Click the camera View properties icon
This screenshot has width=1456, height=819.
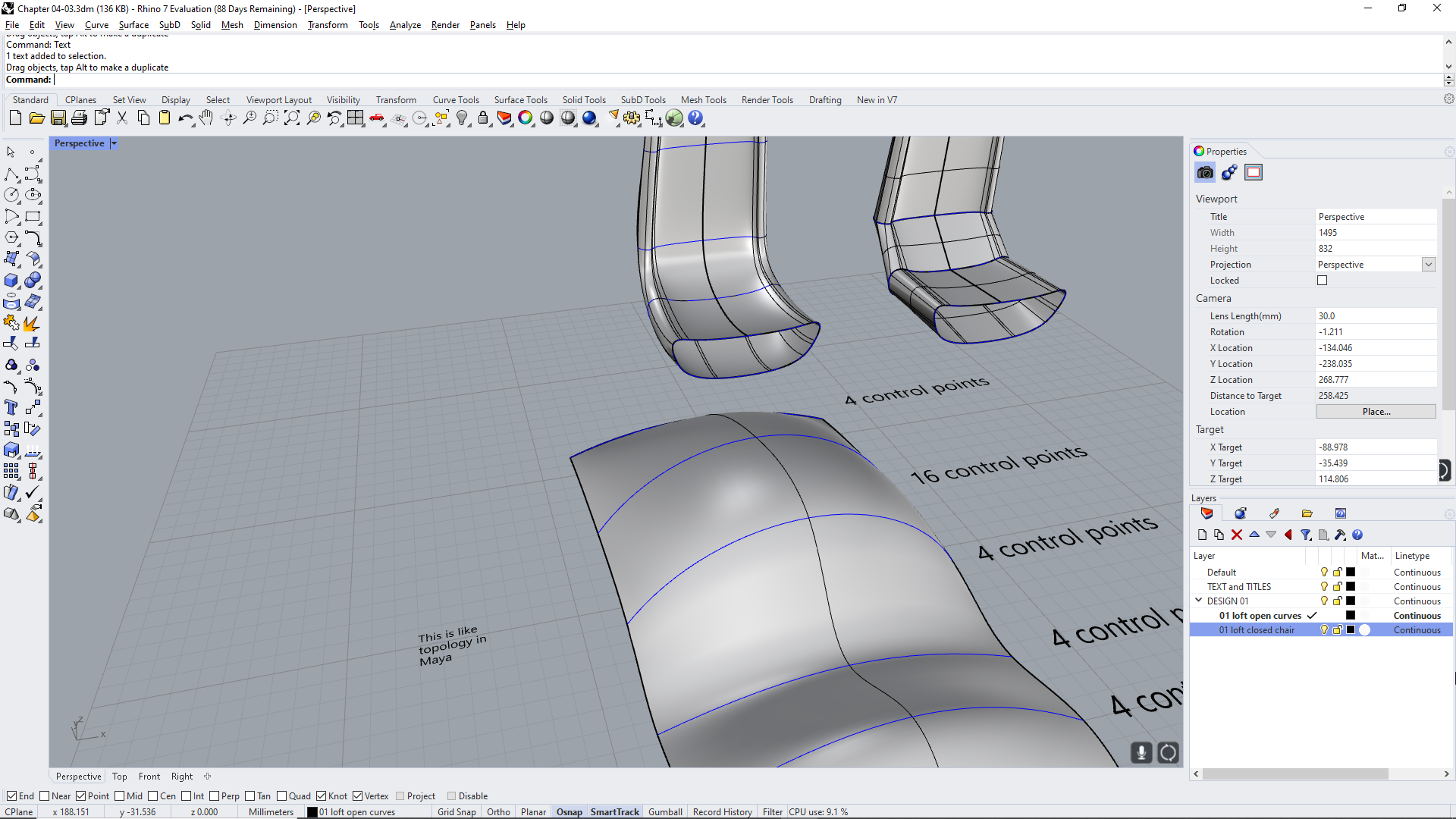[1205, 173]
